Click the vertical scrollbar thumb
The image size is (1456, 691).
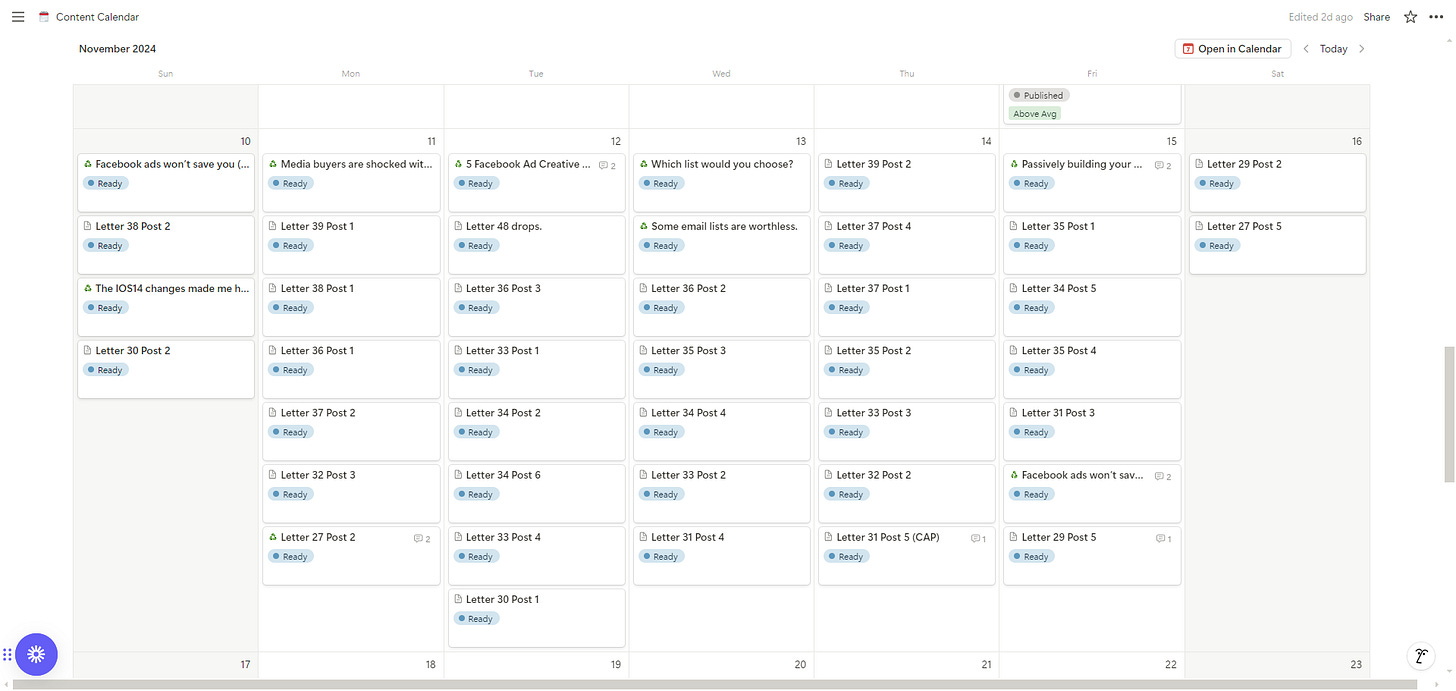1449,414
